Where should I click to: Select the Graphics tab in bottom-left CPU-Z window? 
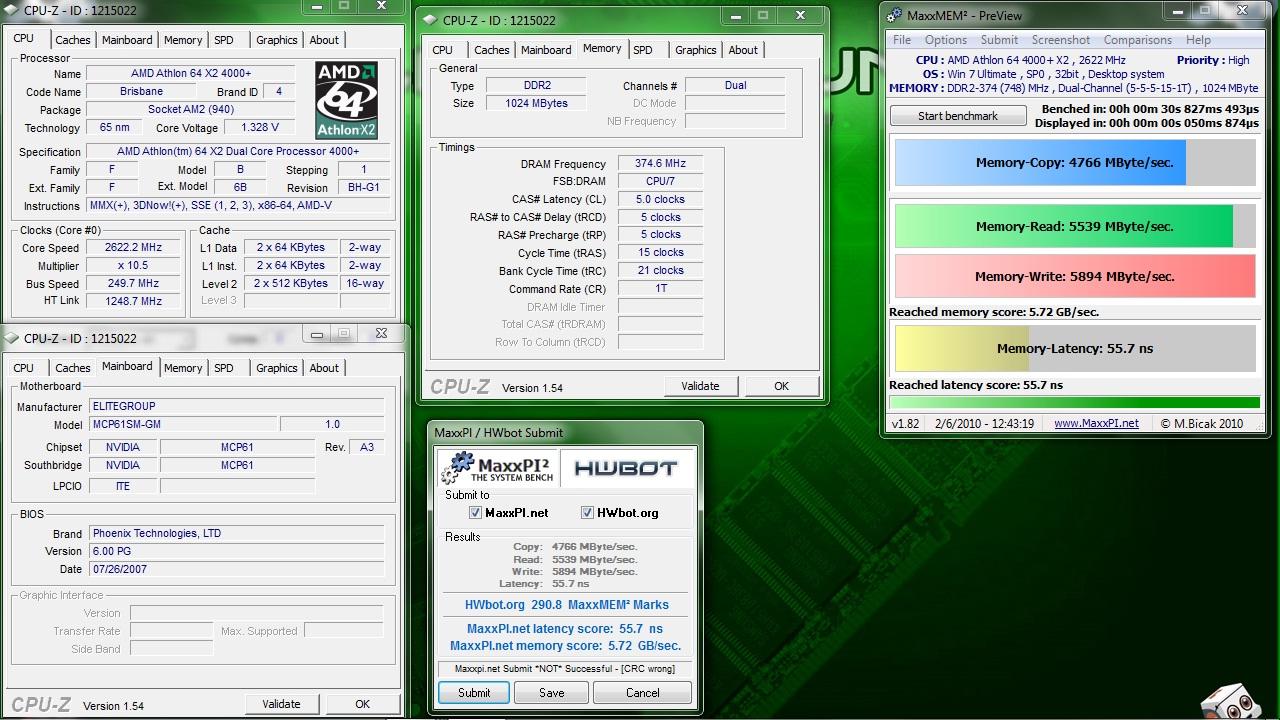click(x=277, y=368)
